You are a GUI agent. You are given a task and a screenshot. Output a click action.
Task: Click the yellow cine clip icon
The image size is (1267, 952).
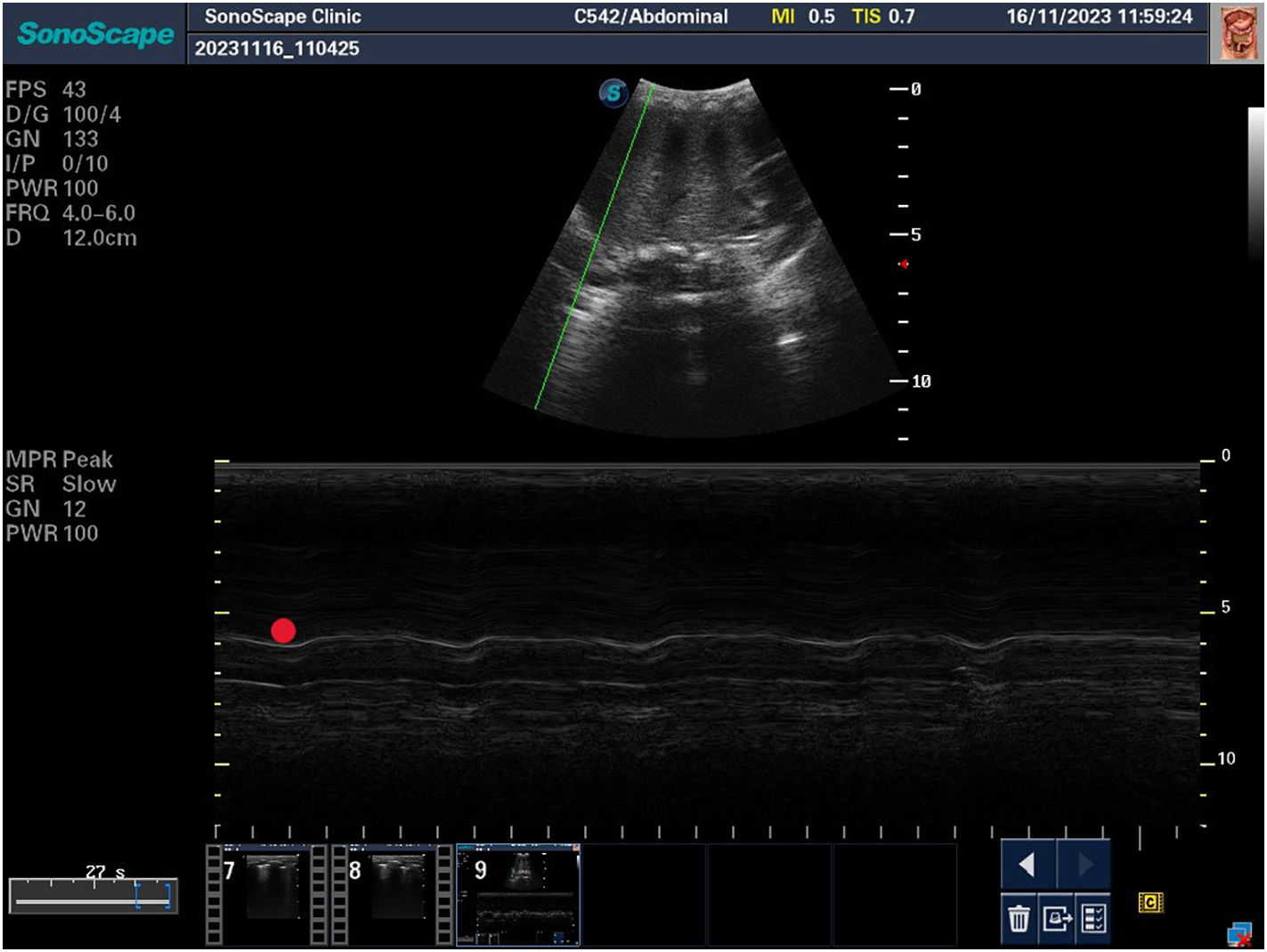(x=1150, y=903)
